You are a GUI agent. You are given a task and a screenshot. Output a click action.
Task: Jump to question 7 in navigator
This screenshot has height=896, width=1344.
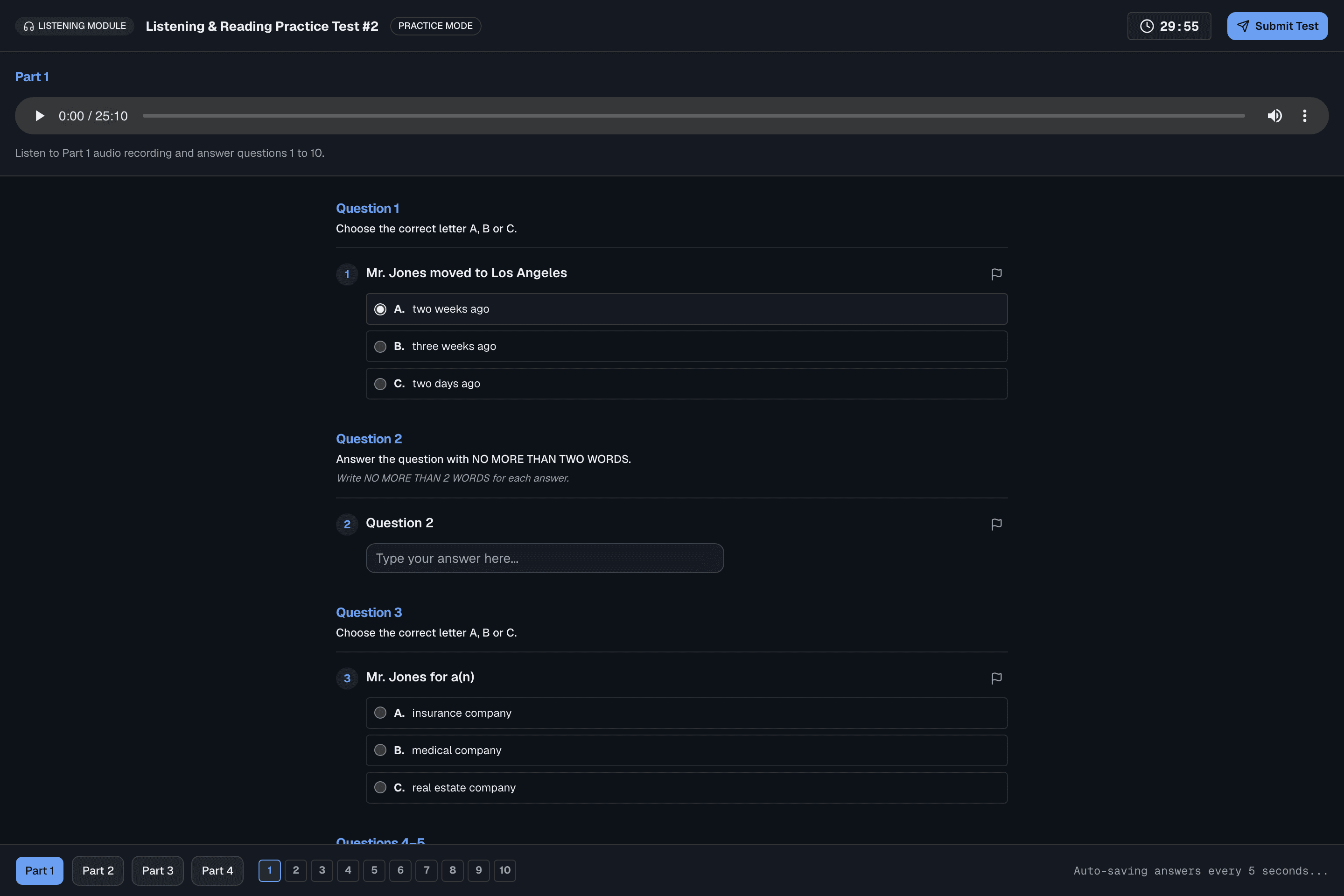point(426,871)
